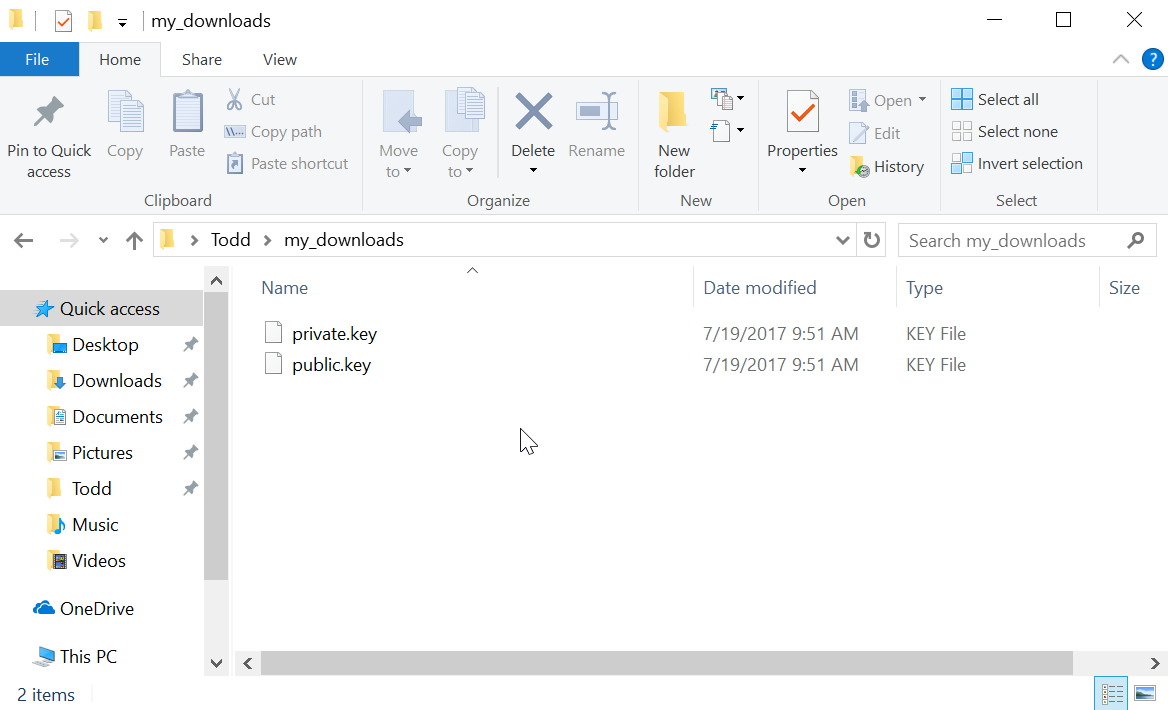Image resolution: width=1168 pixels, height=710 pixels.
Task: Open the Copy to menu
Action: [460, 135]
